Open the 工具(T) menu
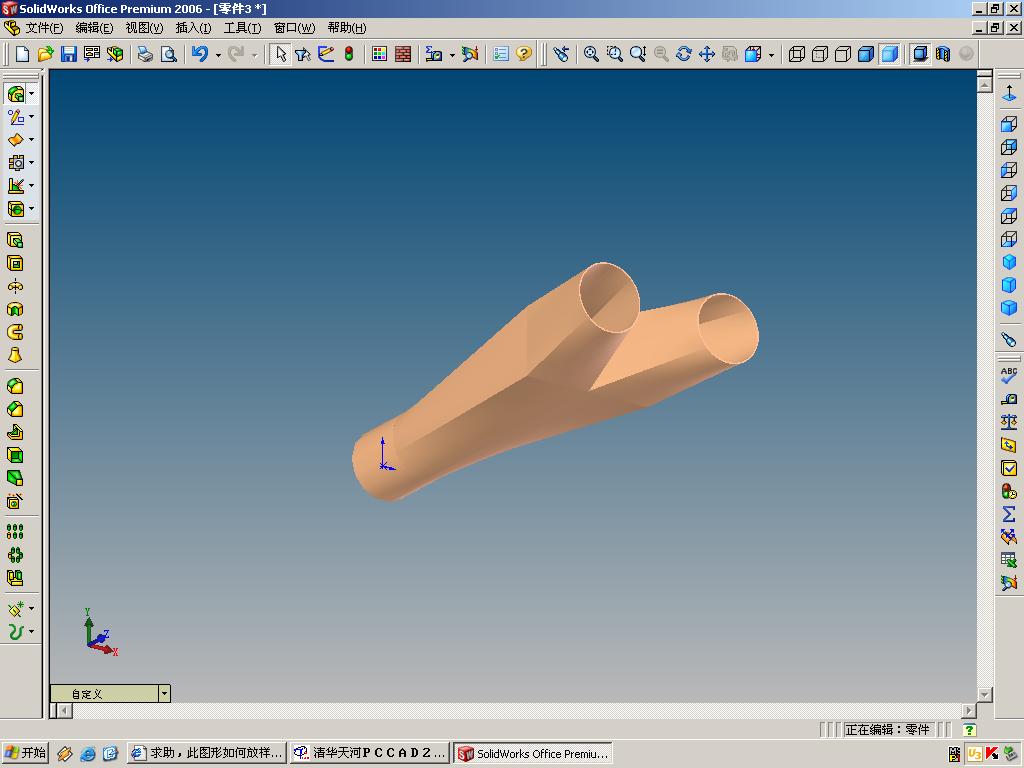 point(242,28)
